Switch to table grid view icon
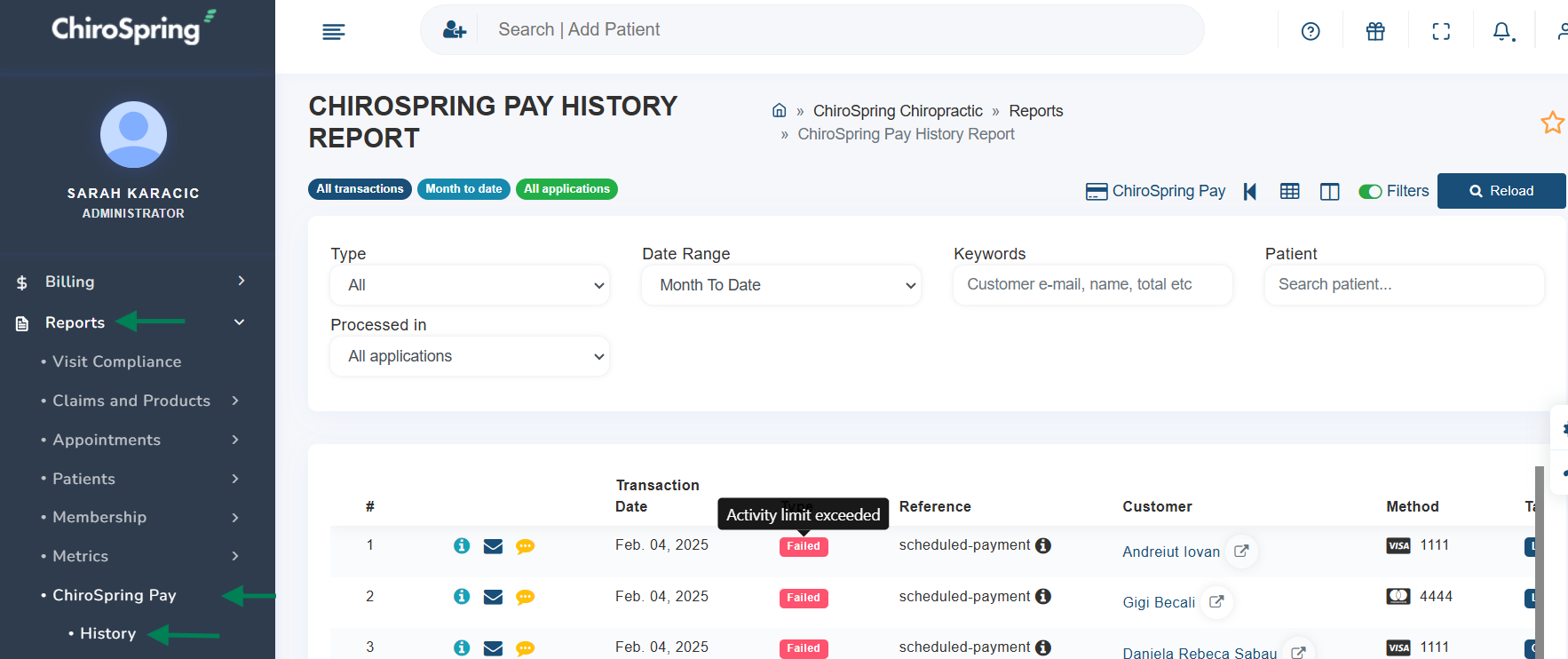 [x=1290, y=192]
